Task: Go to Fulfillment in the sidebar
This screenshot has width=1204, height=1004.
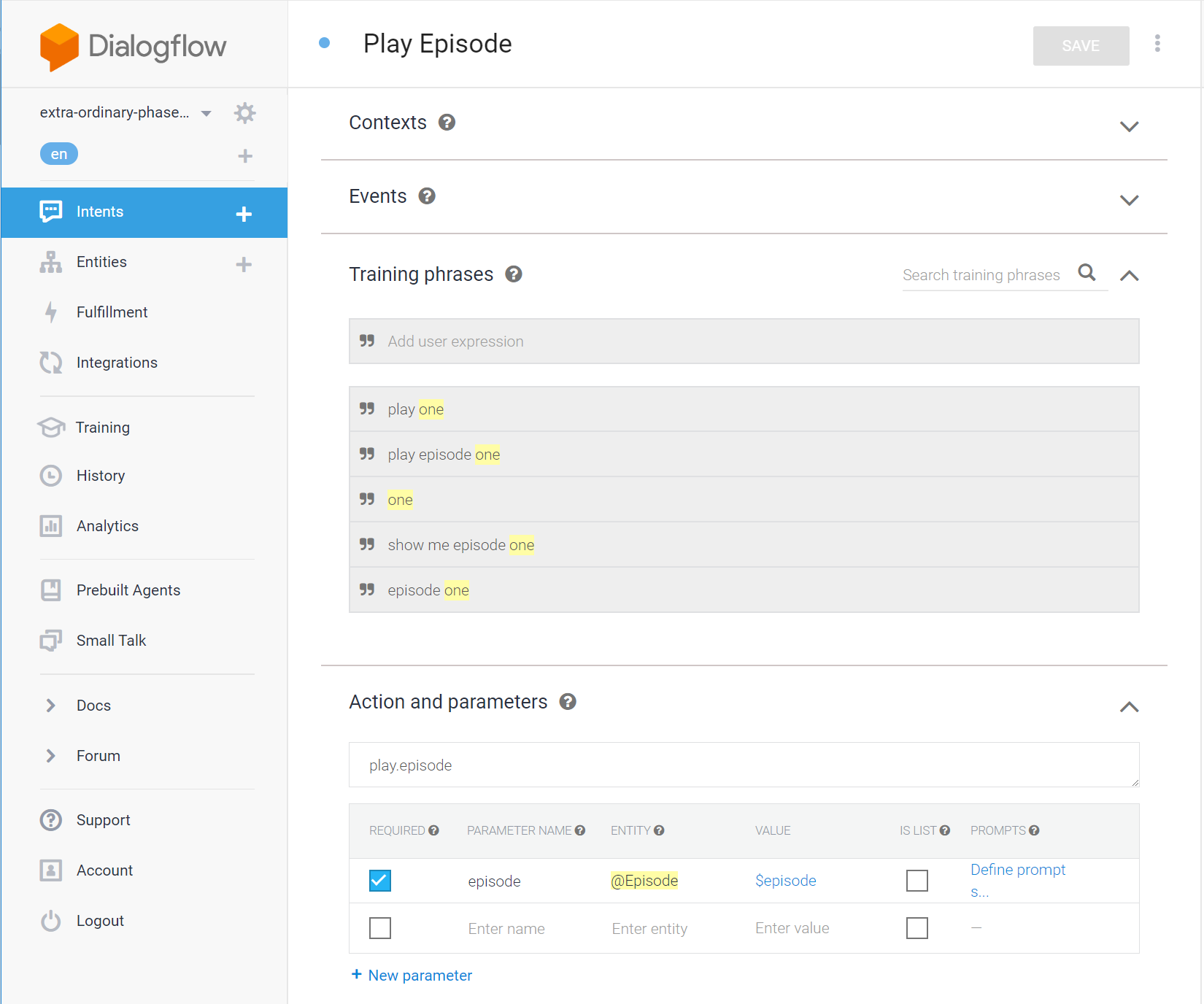Action: (112, 312)
